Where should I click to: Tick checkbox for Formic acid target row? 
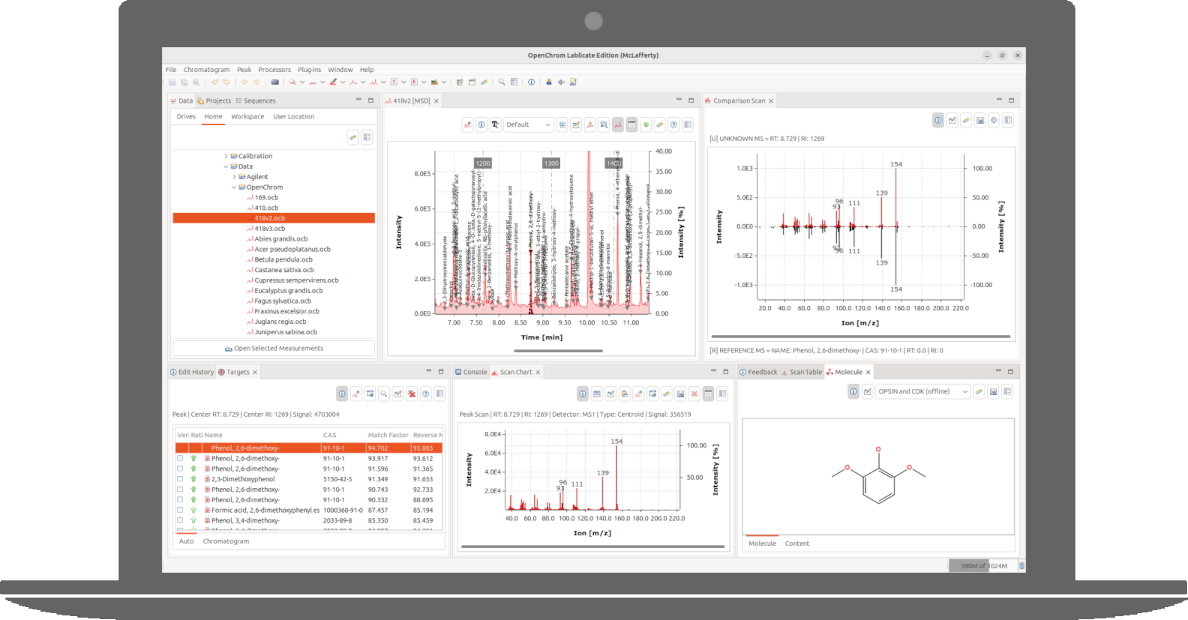pyautogui.click(x=180, y=510)
